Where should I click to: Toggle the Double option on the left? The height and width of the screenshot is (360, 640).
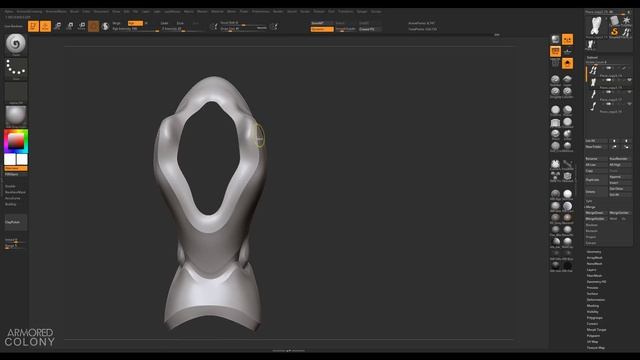coord(10,186)
